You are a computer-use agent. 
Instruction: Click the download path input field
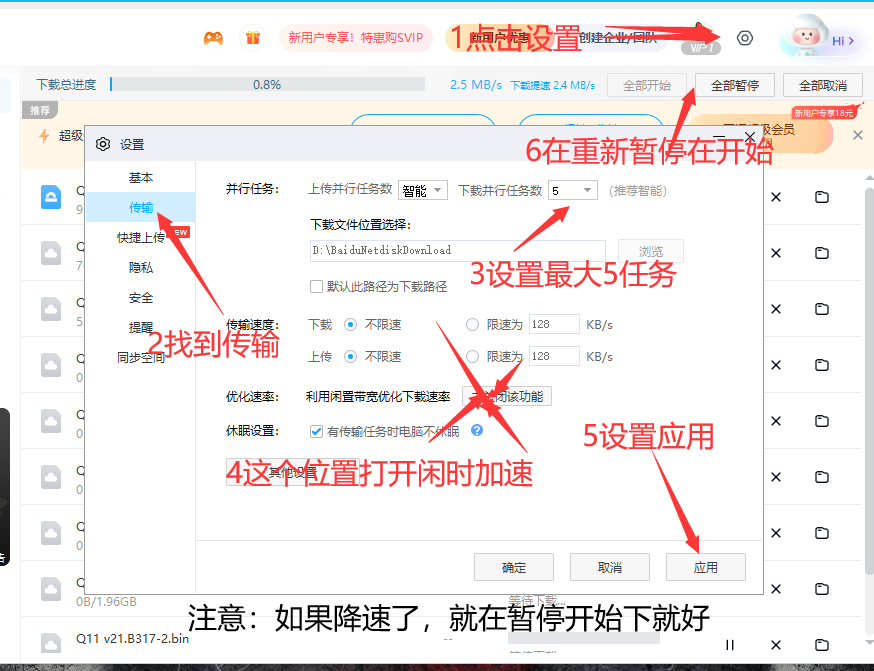(450, 250)
